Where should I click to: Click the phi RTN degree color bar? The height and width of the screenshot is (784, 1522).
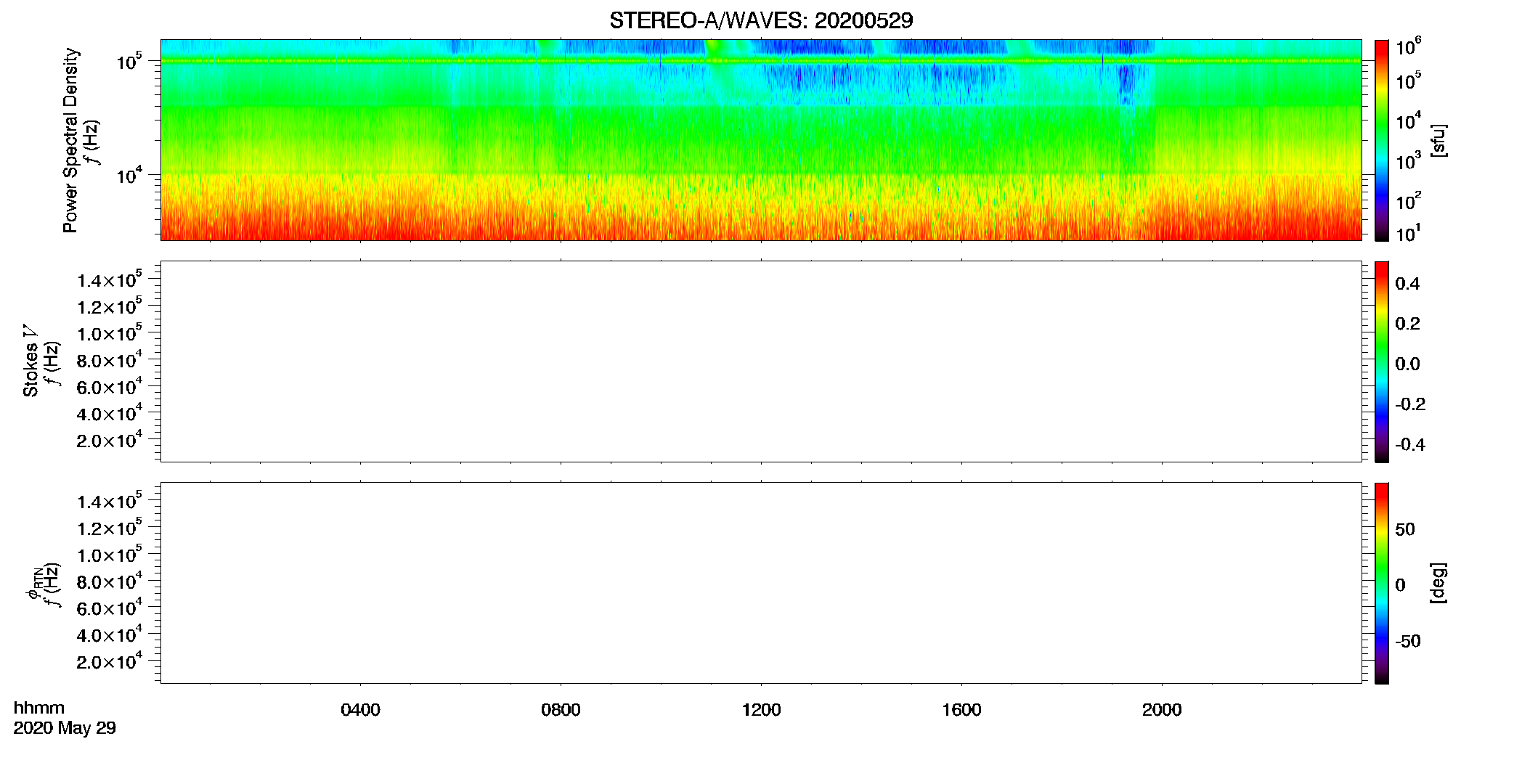coord(1382,583)
